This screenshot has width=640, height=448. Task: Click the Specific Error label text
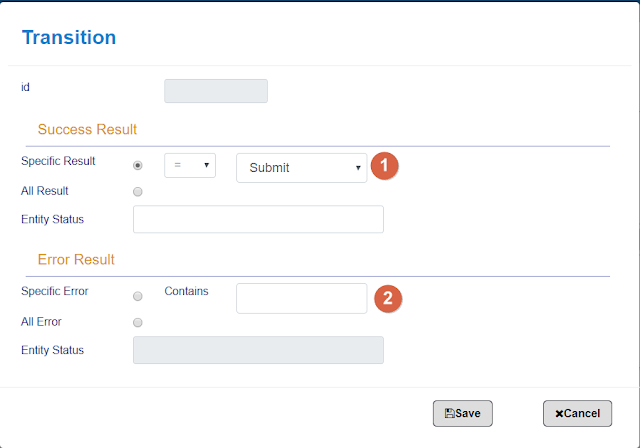click(55, 292)
